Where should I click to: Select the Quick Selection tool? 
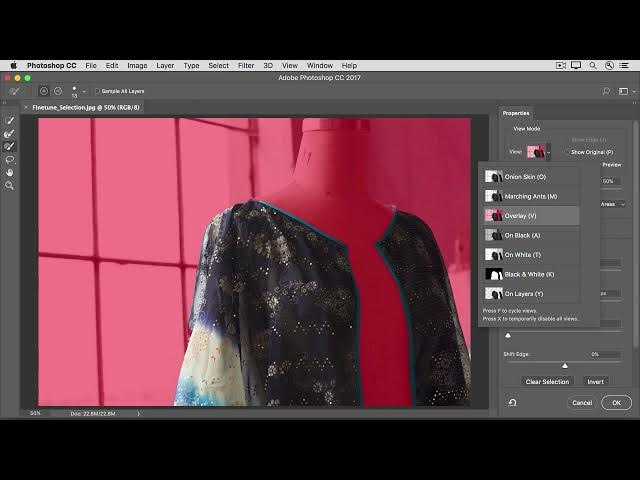10,121
